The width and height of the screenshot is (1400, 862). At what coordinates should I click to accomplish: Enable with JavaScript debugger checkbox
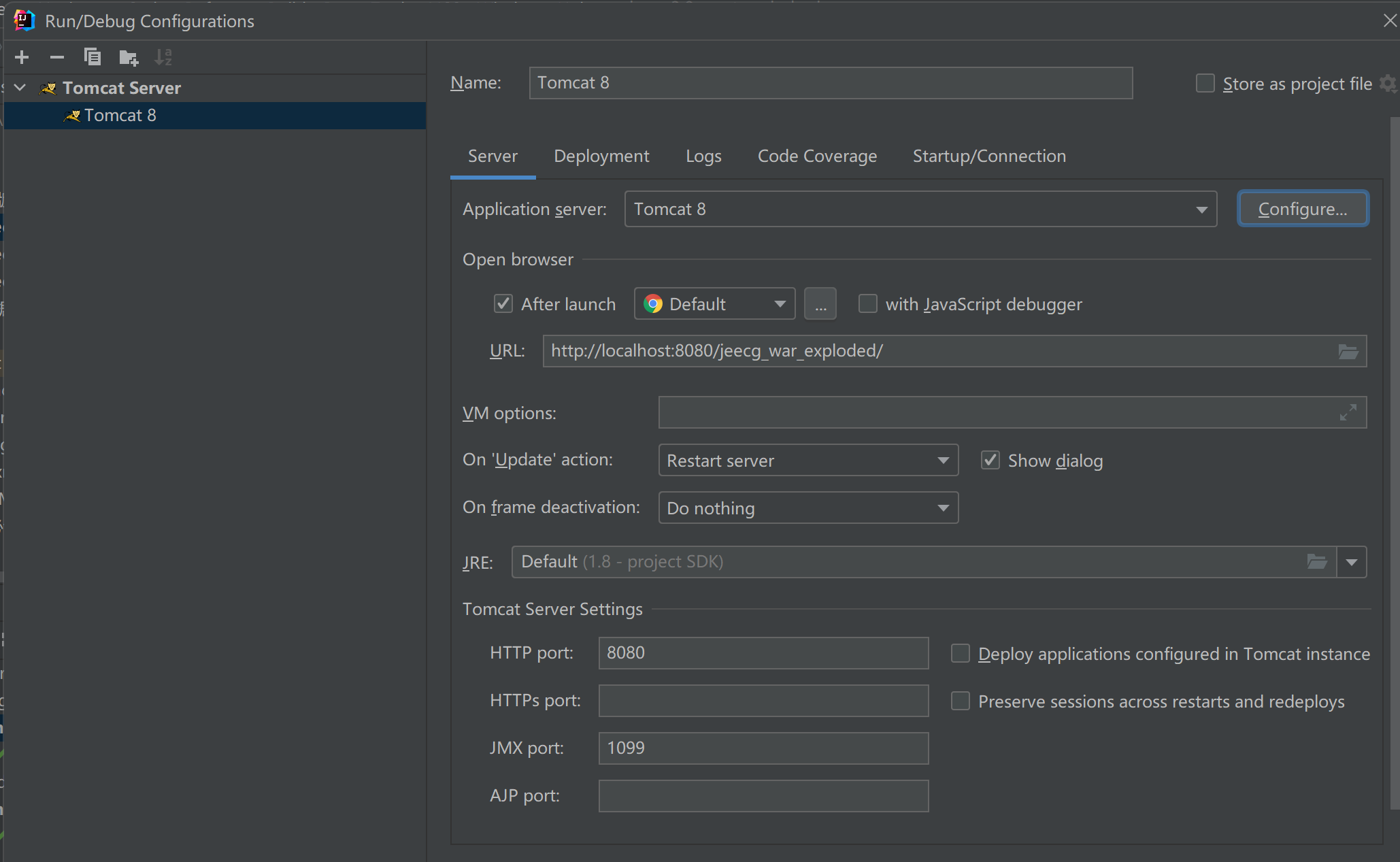click(x=868, y=303)
